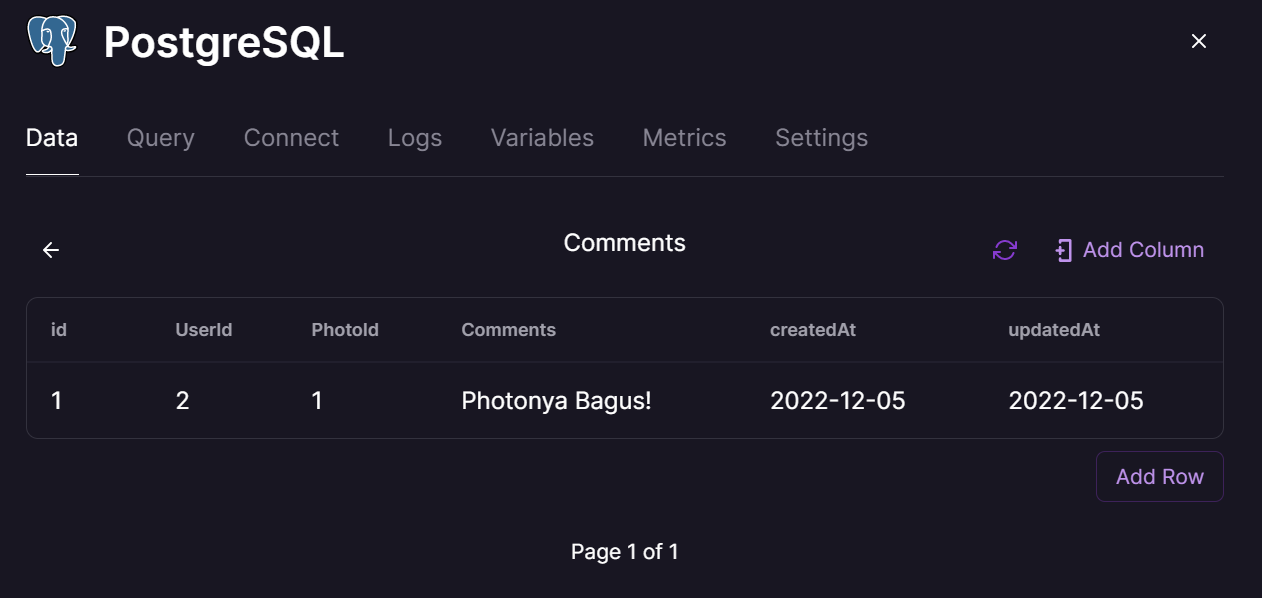
Task: Click the createdAt column header
Action: 812,329
